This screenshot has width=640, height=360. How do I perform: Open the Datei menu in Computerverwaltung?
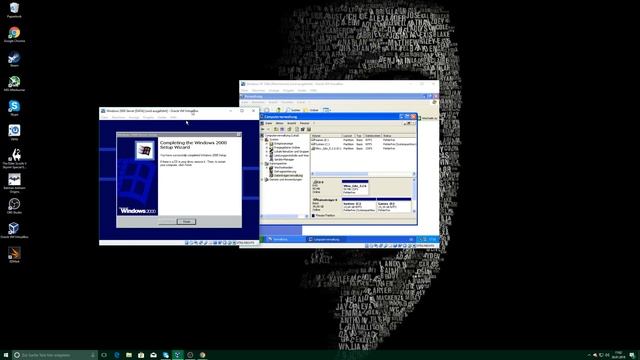coord(269,123)
